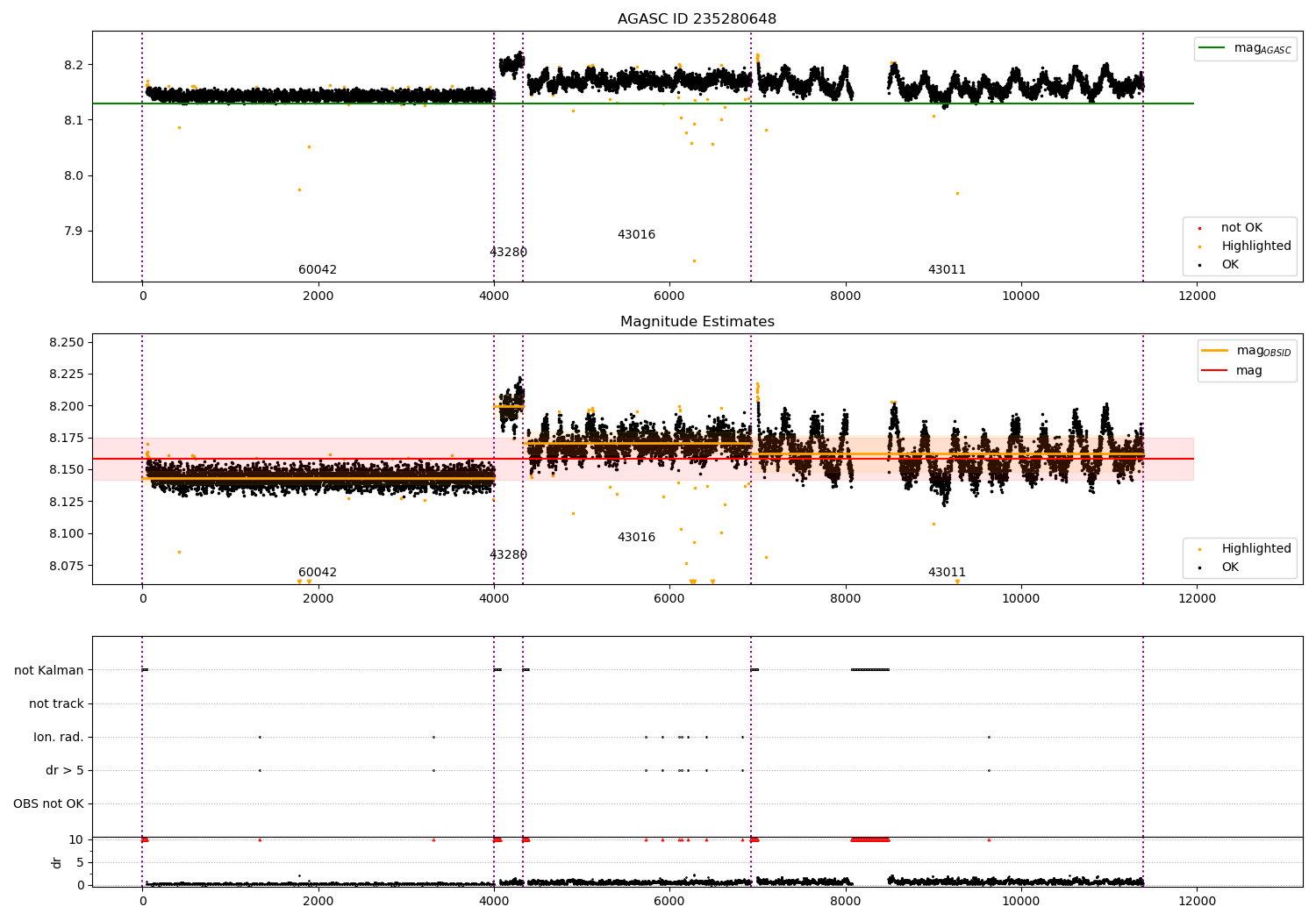Click the 'not track' row label
Image resolution: width=1316 pixels, height=921 pixels.
(x=56, y=704)
